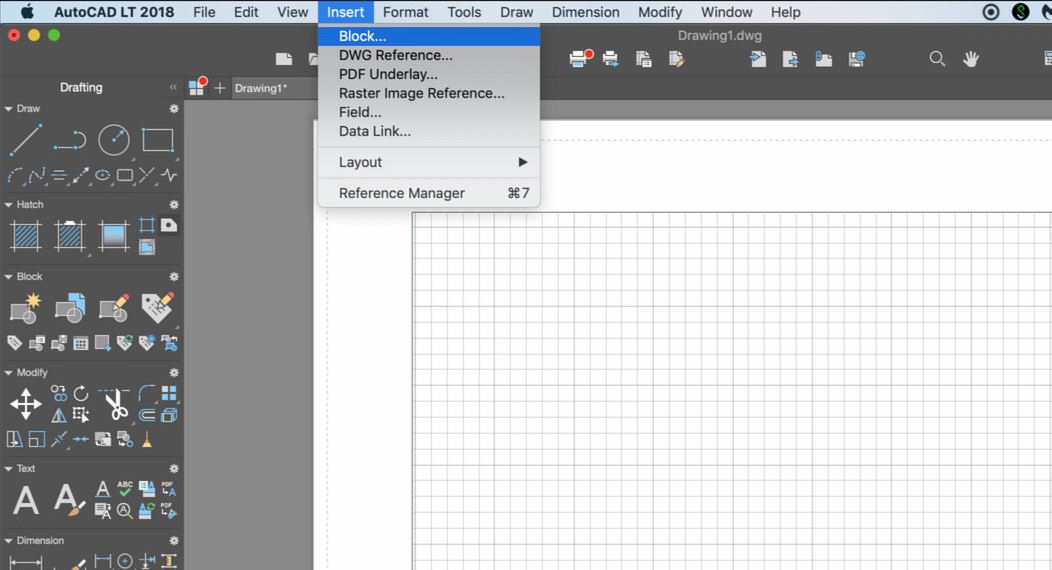Select the Offset tool
1052x570 pixels.
click(147, 416)
